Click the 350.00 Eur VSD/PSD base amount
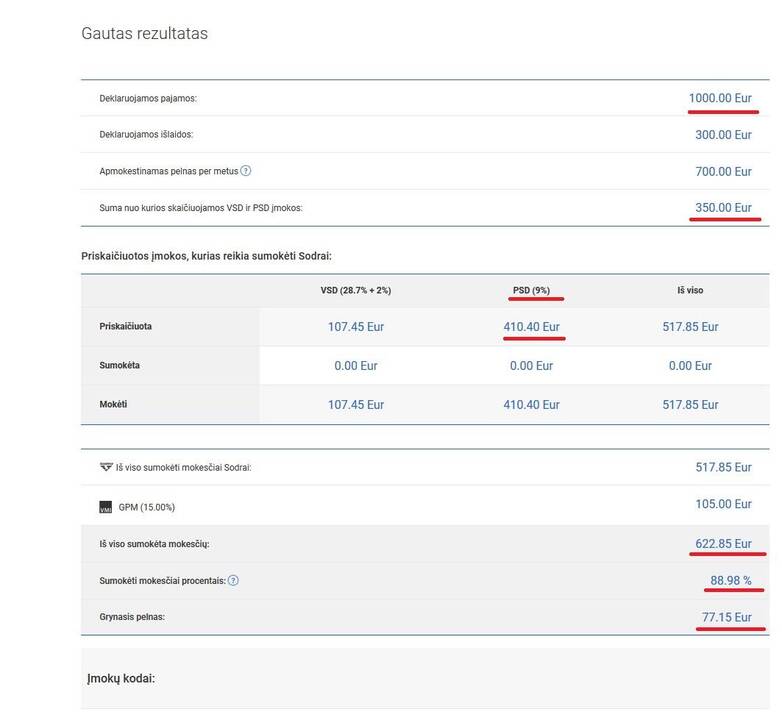The image size is (782, 720). click(x=723, y=207)
